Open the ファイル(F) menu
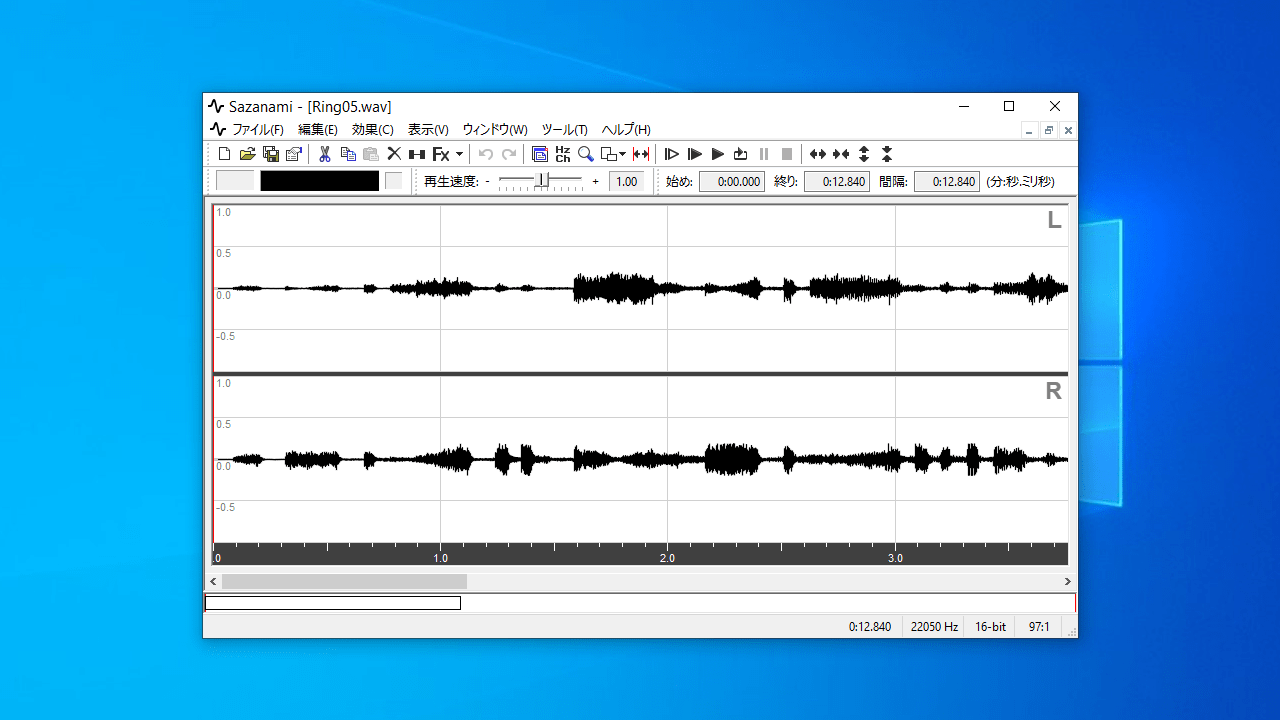The width and height of the screenshot is (1280, 720). point(258,130)
